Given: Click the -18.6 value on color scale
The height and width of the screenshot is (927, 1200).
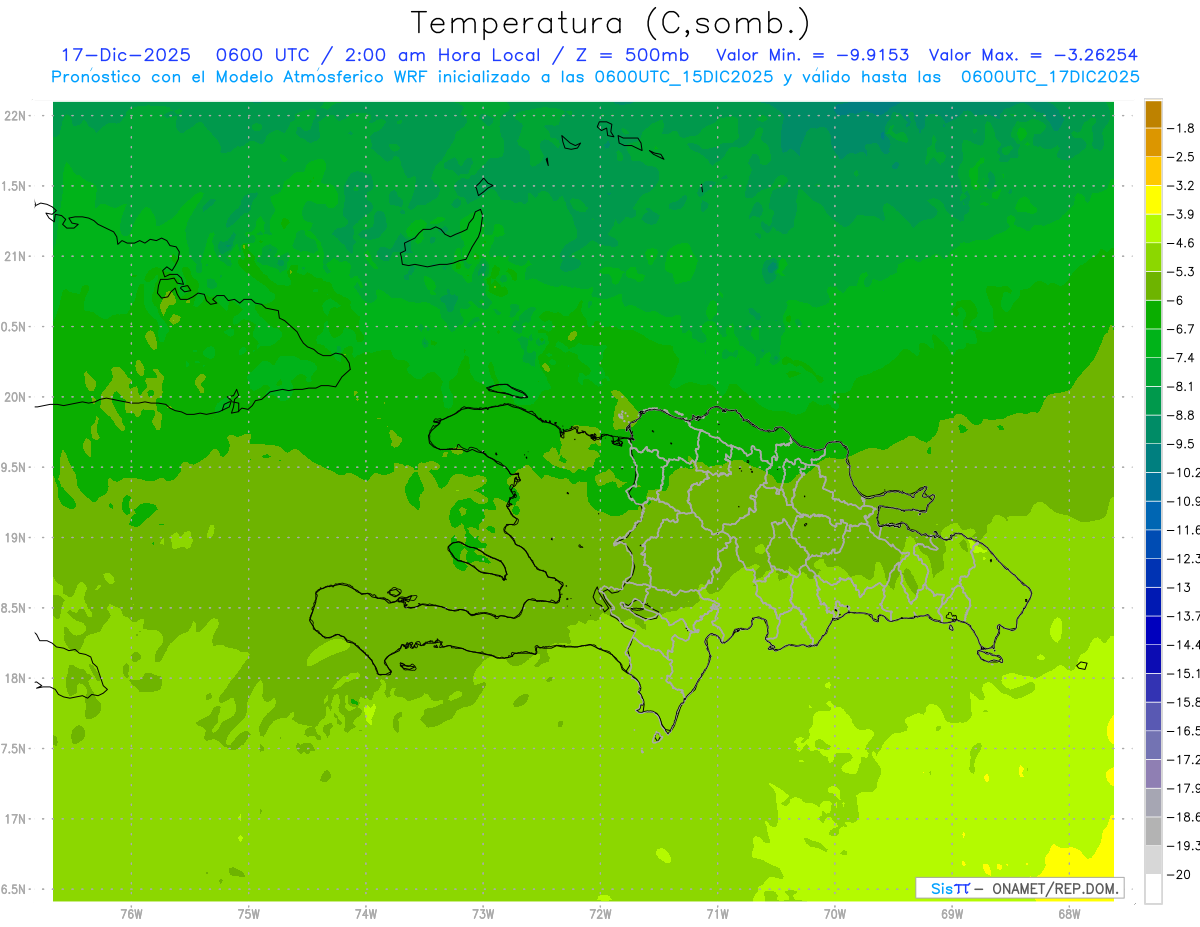Looking at the screenshot, I should click(1183, 817).
